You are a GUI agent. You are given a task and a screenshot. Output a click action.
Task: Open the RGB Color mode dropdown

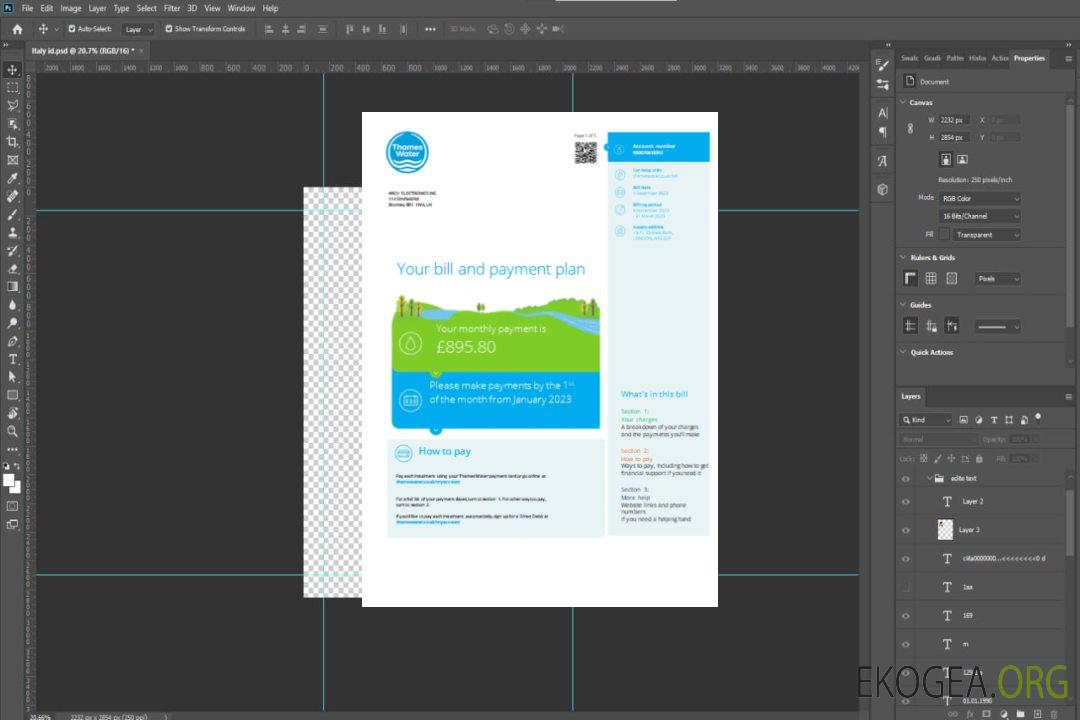980,199
